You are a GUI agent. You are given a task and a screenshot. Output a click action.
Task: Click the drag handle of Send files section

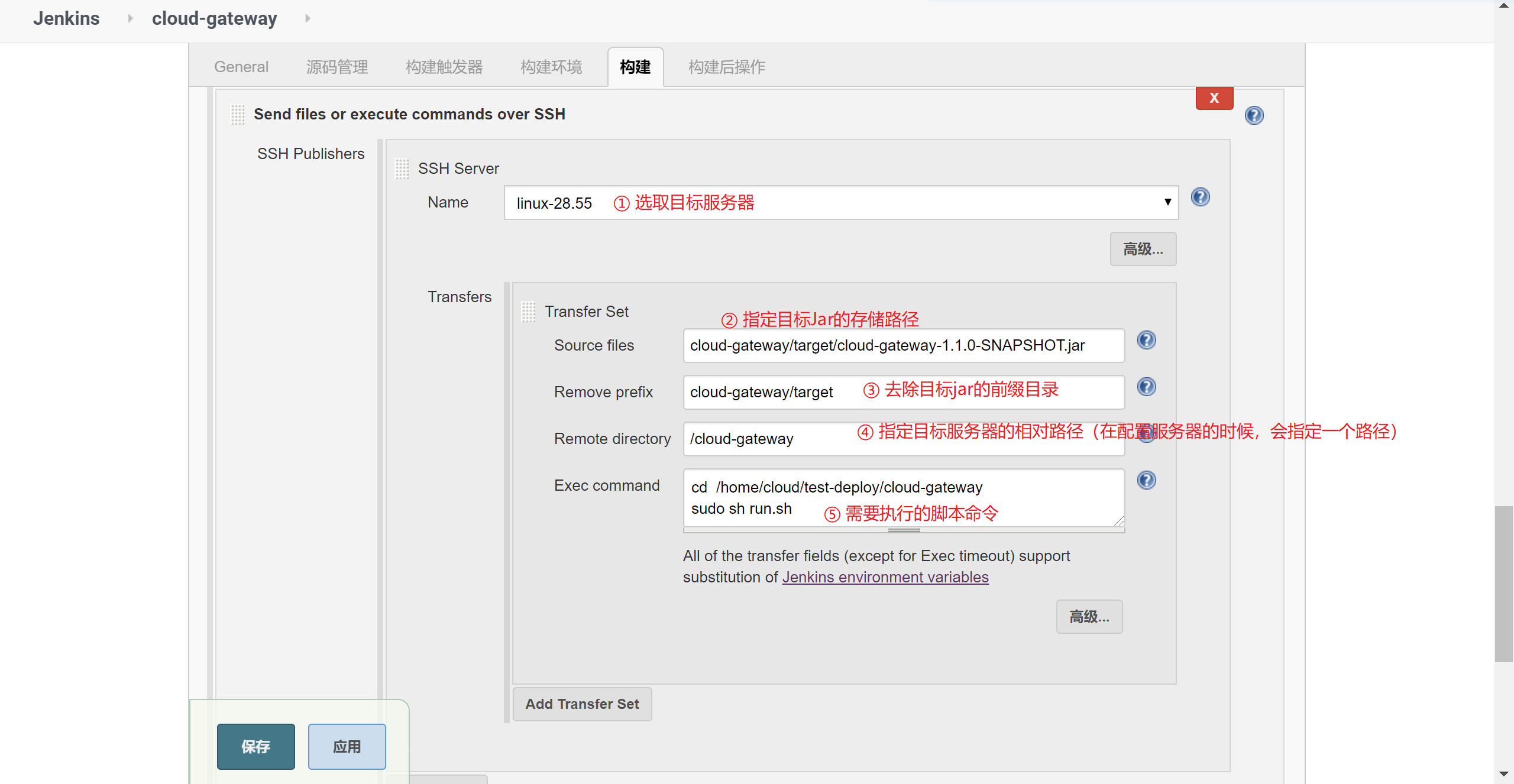[x=237, y=115]
